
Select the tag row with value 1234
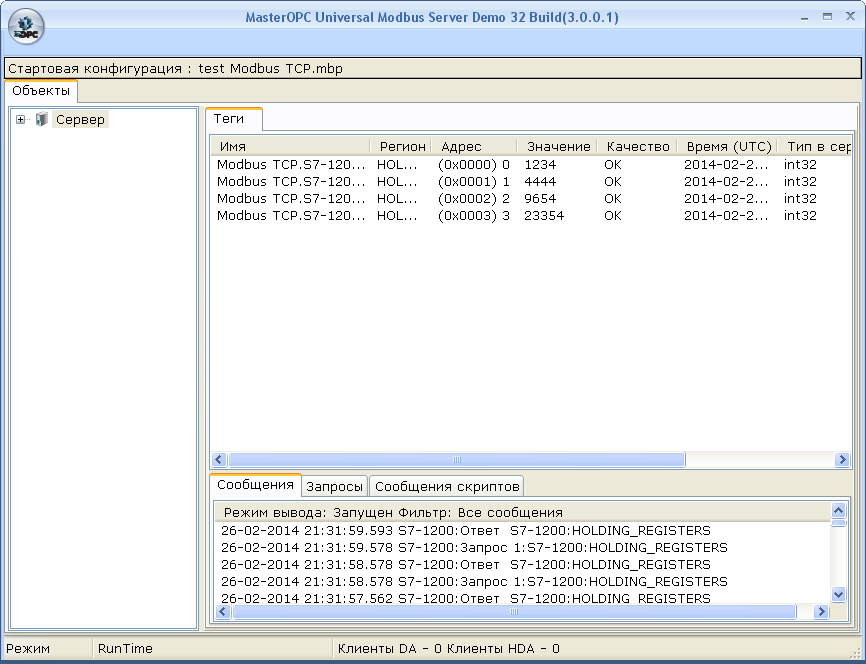click(450, 164)
